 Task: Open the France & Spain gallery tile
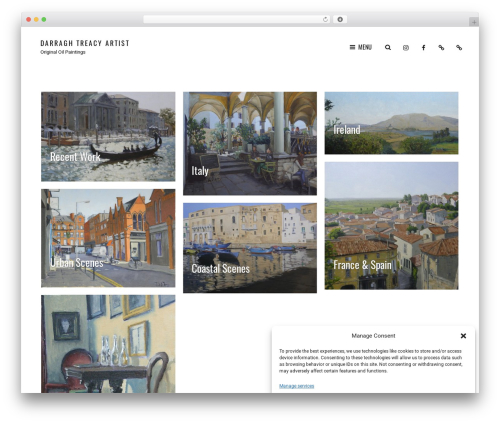point(391,226)
